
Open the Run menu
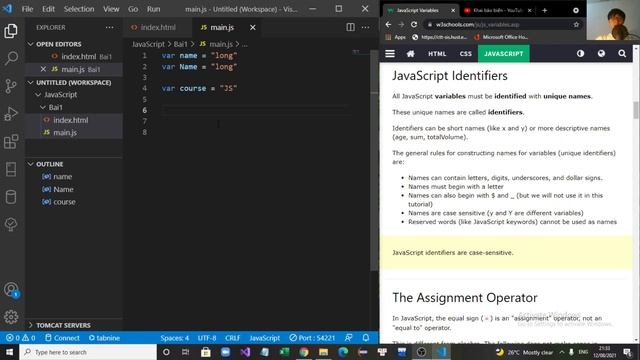pyautogui.click(x=153, y=9)
